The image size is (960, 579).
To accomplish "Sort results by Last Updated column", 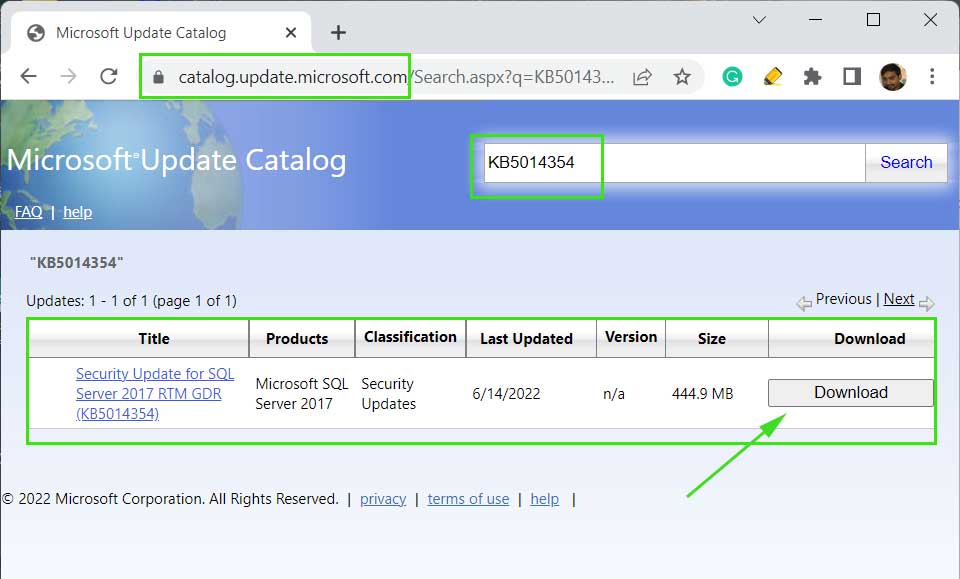I will 527,338.
